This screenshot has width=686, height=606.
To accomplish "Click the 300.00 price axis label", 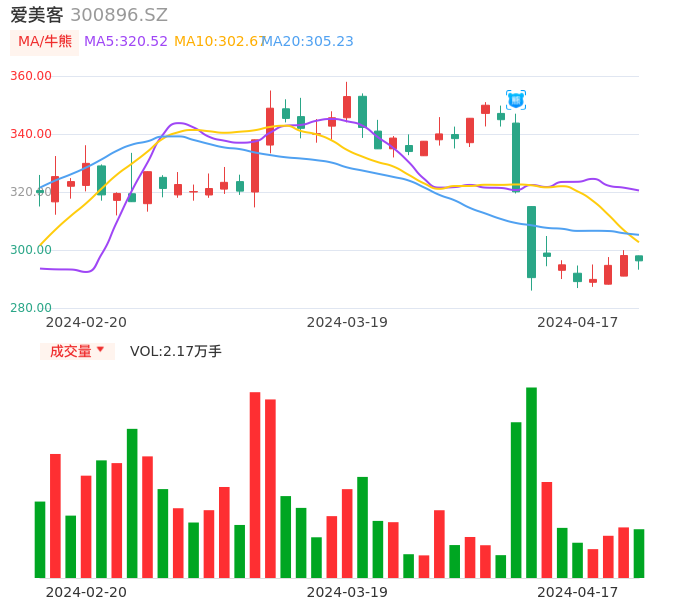I will (x=30, y=250).
